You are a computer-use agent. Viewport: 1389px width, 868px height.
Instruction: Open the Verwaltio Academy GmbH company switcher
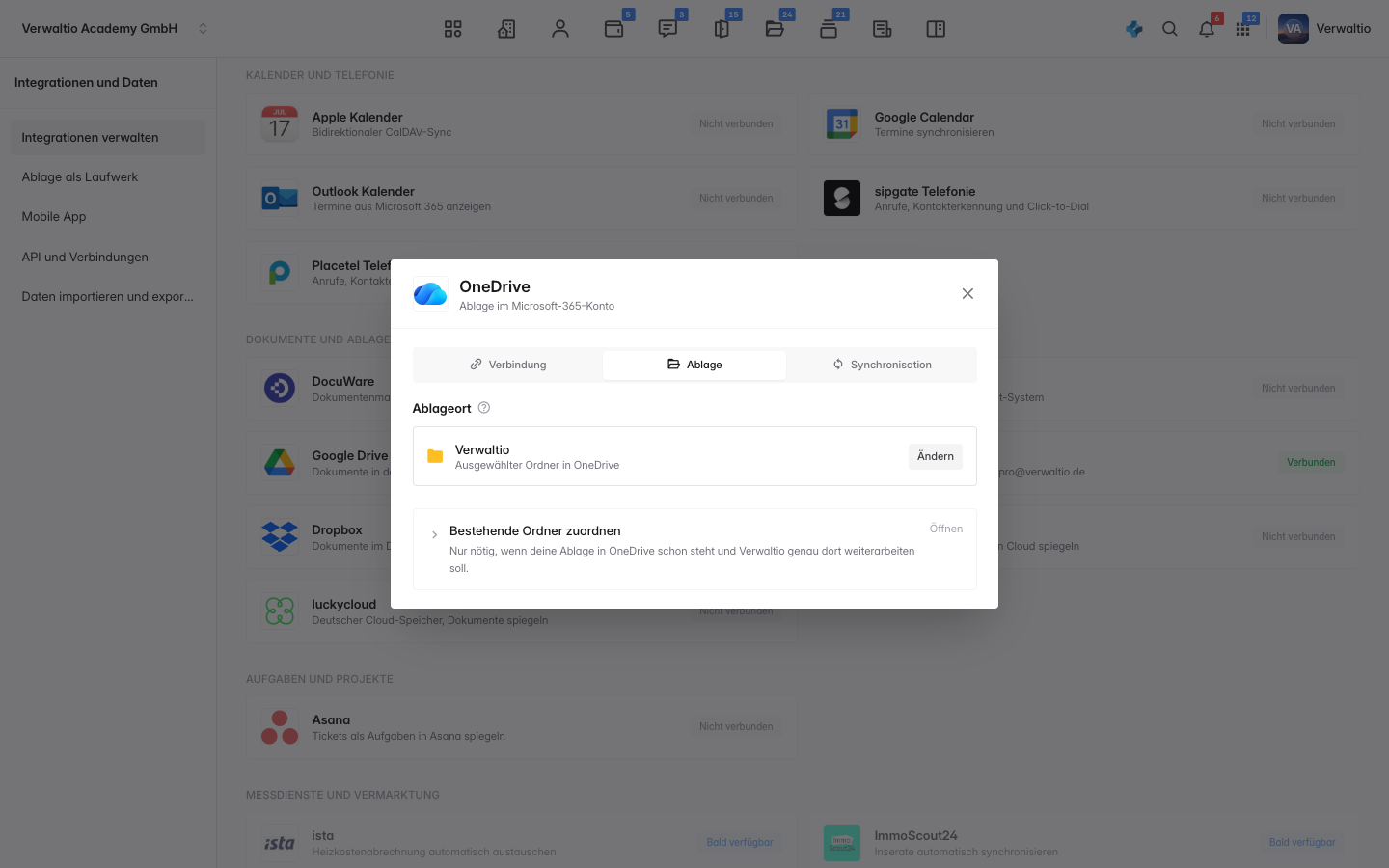coord(114,29)
